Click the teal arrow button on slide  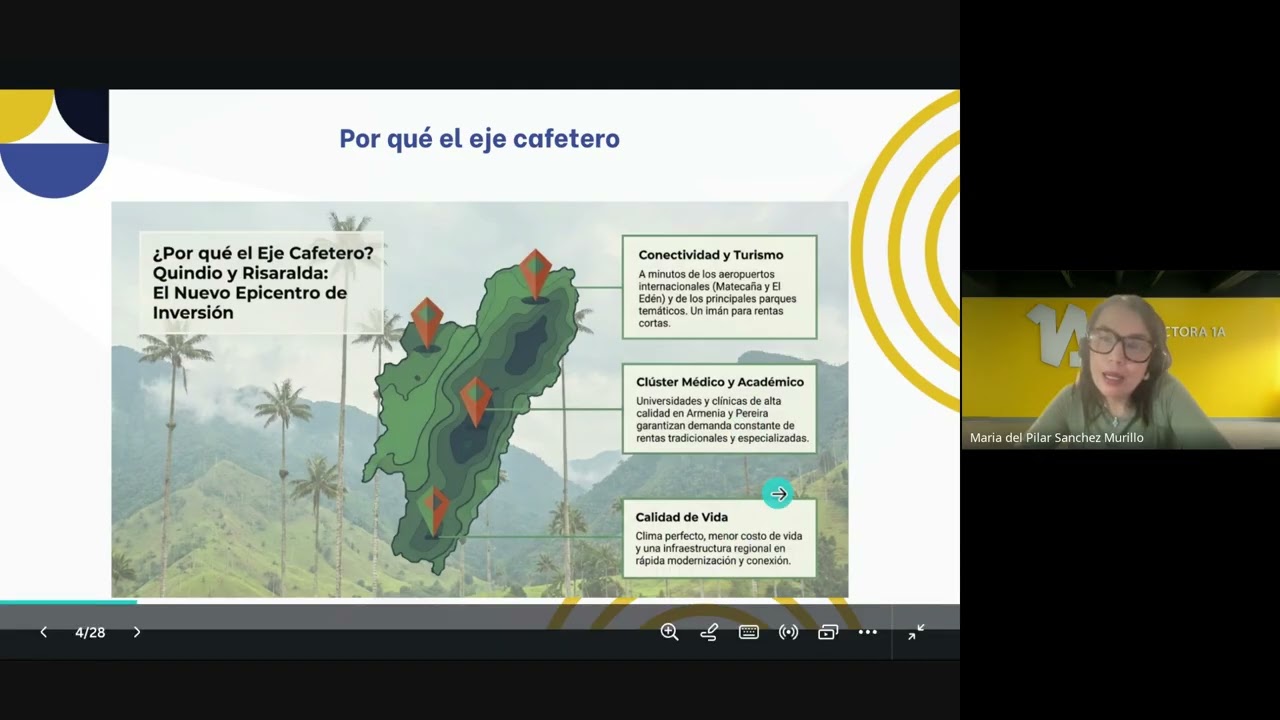(778, 494)
